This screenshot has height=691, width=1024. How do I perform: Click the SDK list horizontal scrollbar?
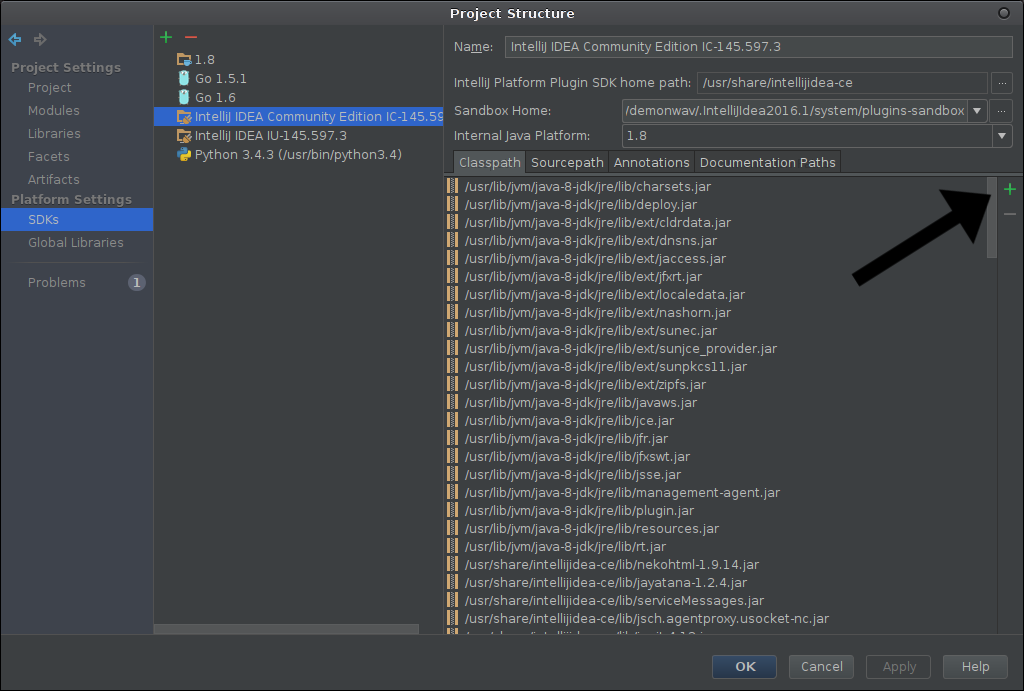286,629
